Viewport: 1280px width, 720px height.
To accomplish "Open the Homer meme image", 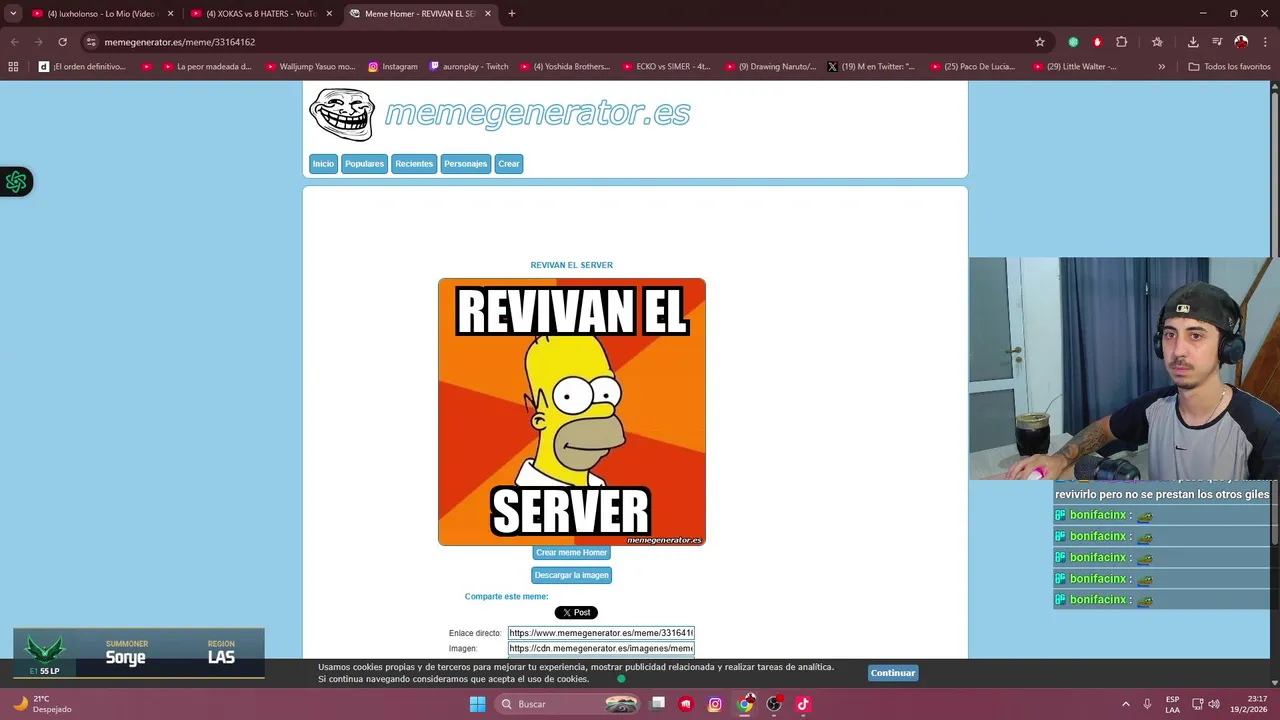I will pyautogui.click(x=572, y=412).
